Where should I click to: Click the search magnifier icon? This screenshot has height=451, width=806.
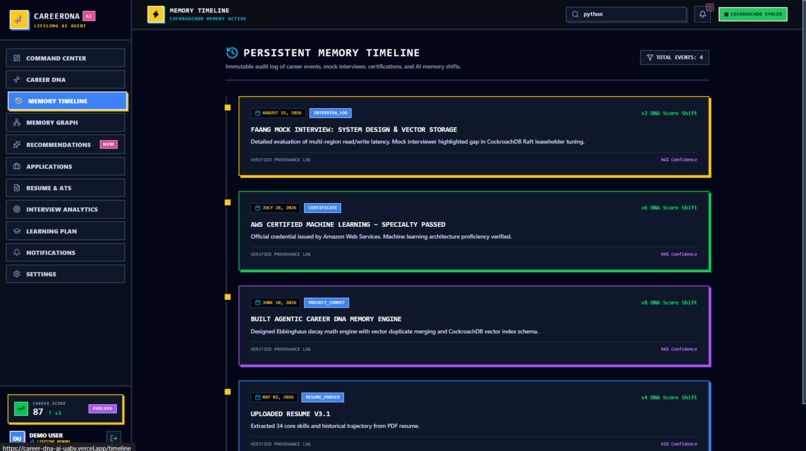pos(575,14)
